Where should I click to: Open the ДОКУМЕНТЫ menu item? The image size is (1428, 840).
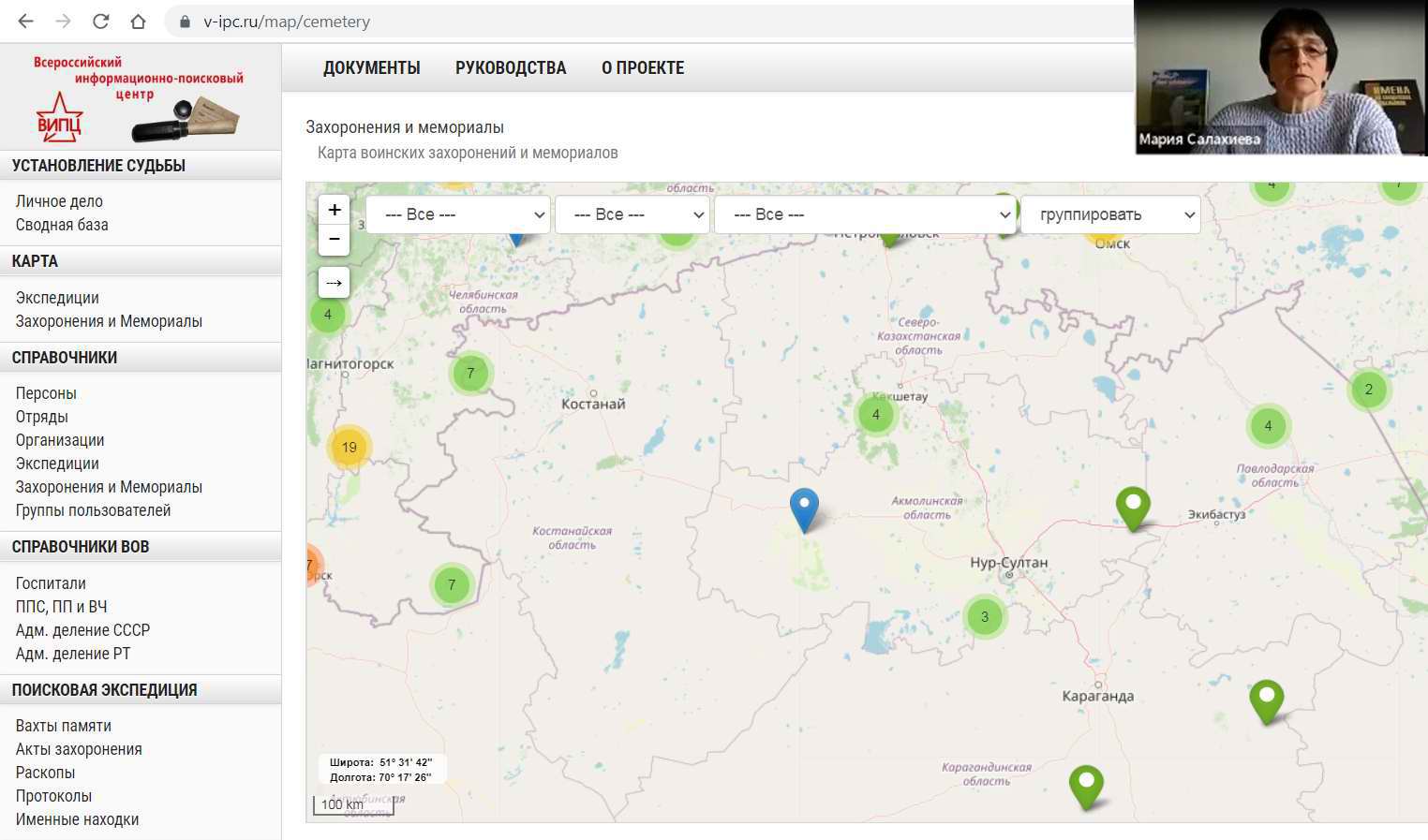pos(371,67)
